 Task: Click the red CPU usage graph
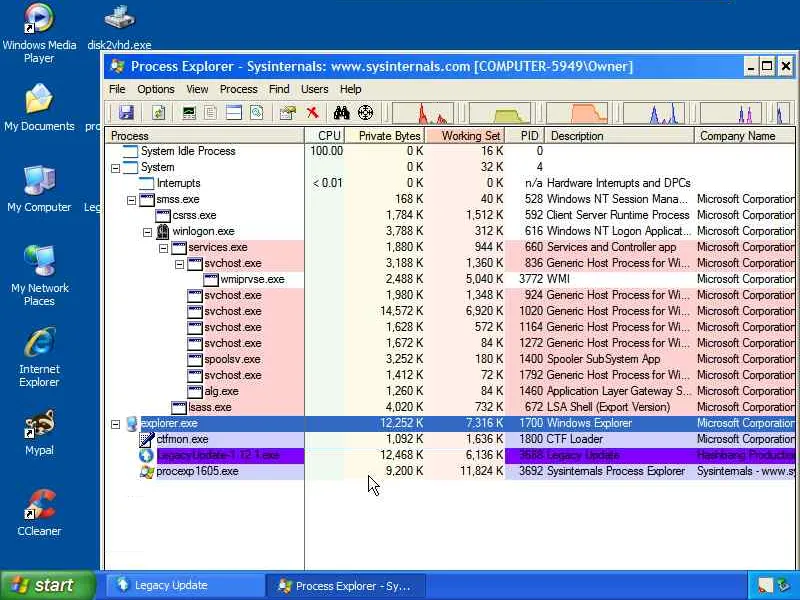422,113
